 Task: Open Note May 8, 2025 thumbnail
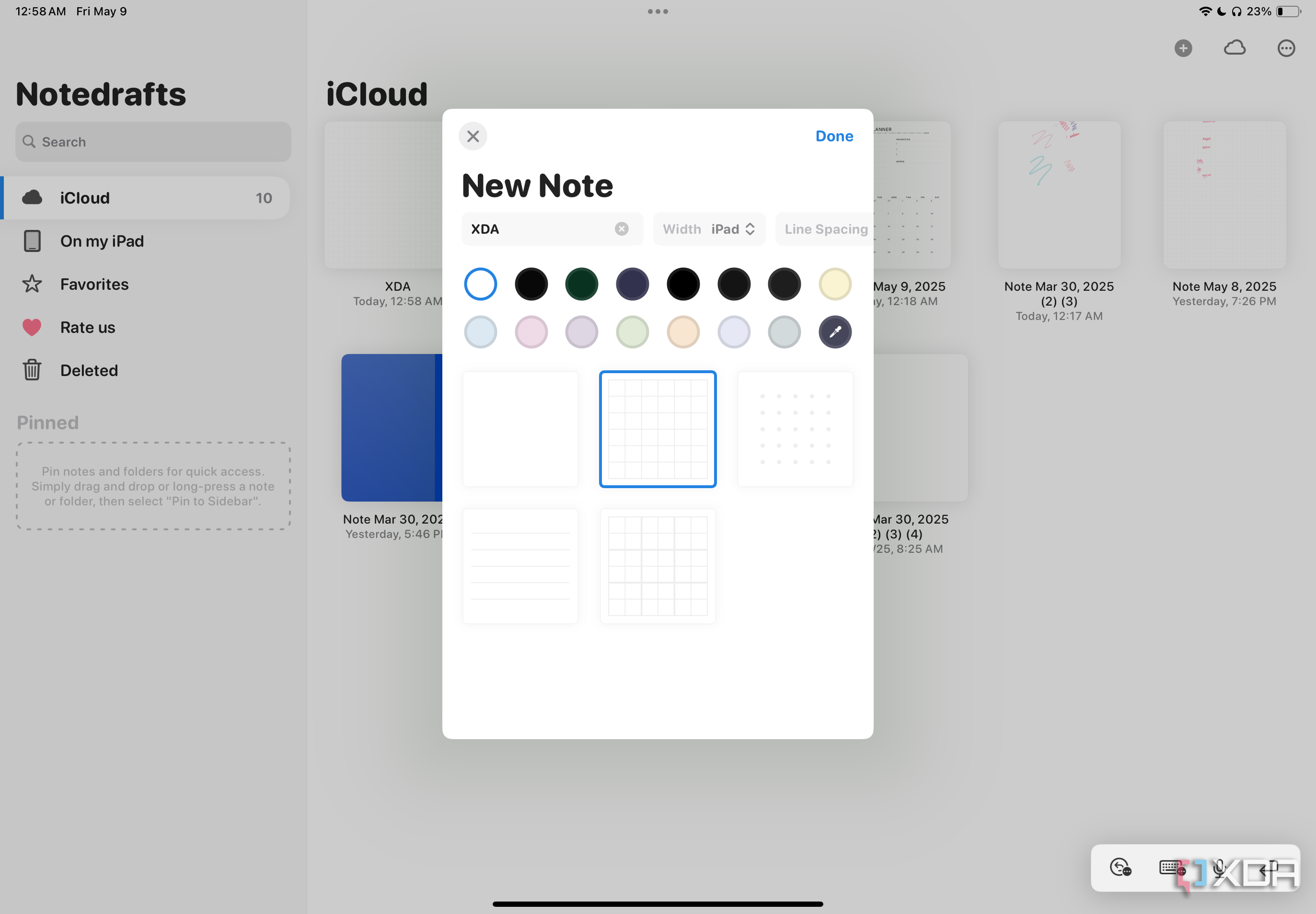coord(1224,194)
